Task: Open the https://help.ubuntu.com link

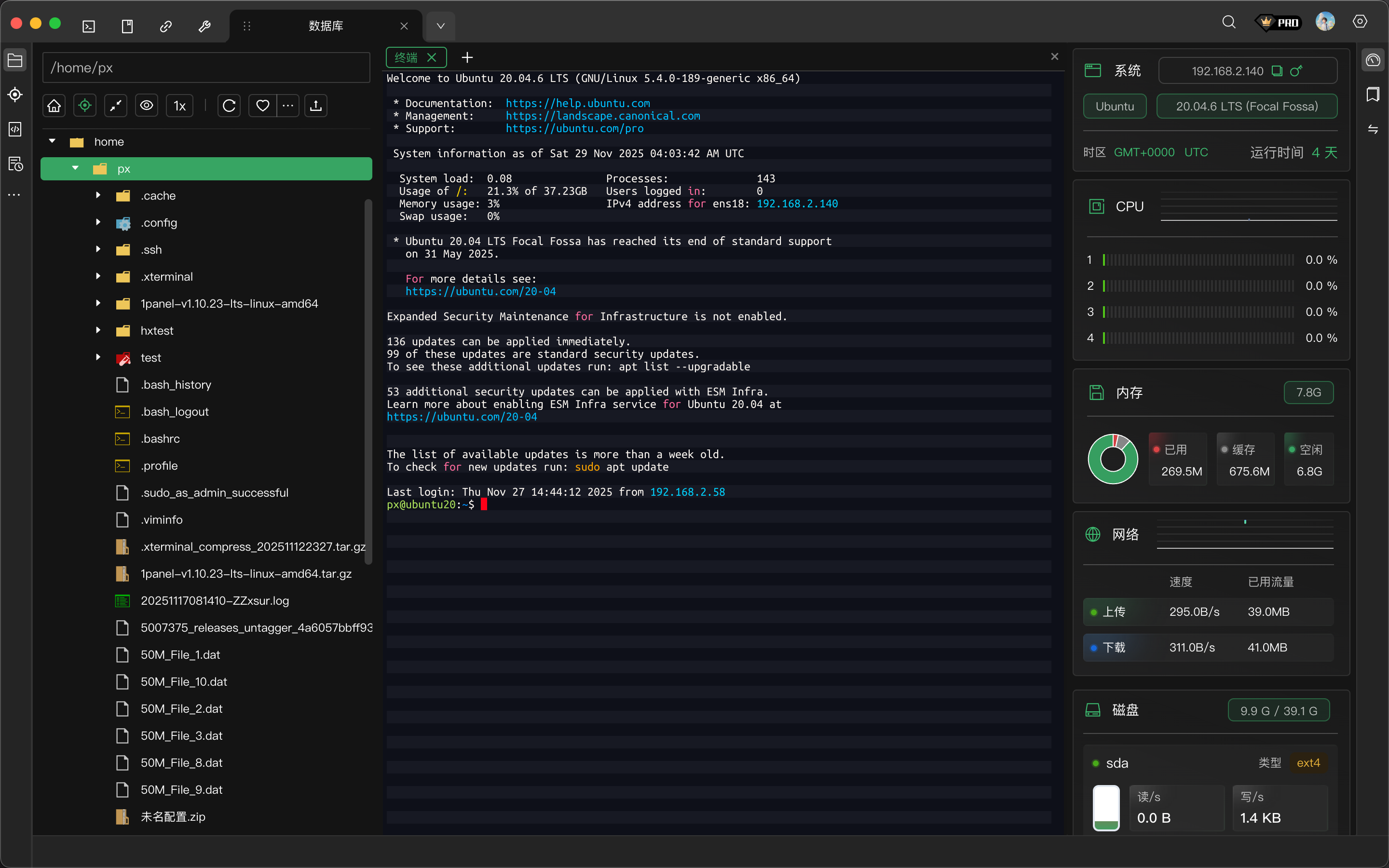Action: pos(577,103)
